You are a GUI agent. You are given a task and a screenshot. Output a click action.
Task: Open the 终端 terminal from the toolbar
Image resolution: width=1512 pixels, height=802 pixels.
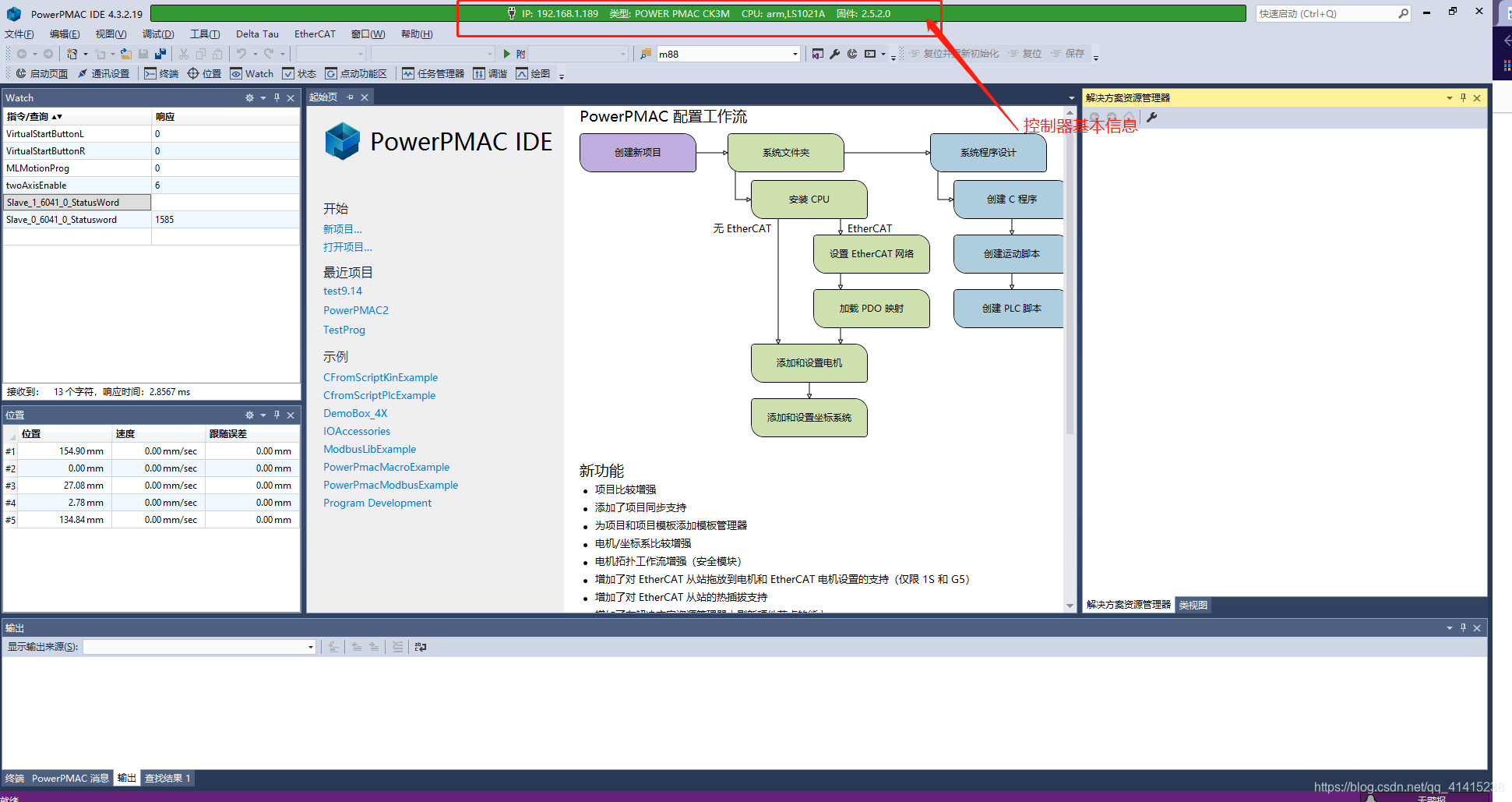click(161, 73)
